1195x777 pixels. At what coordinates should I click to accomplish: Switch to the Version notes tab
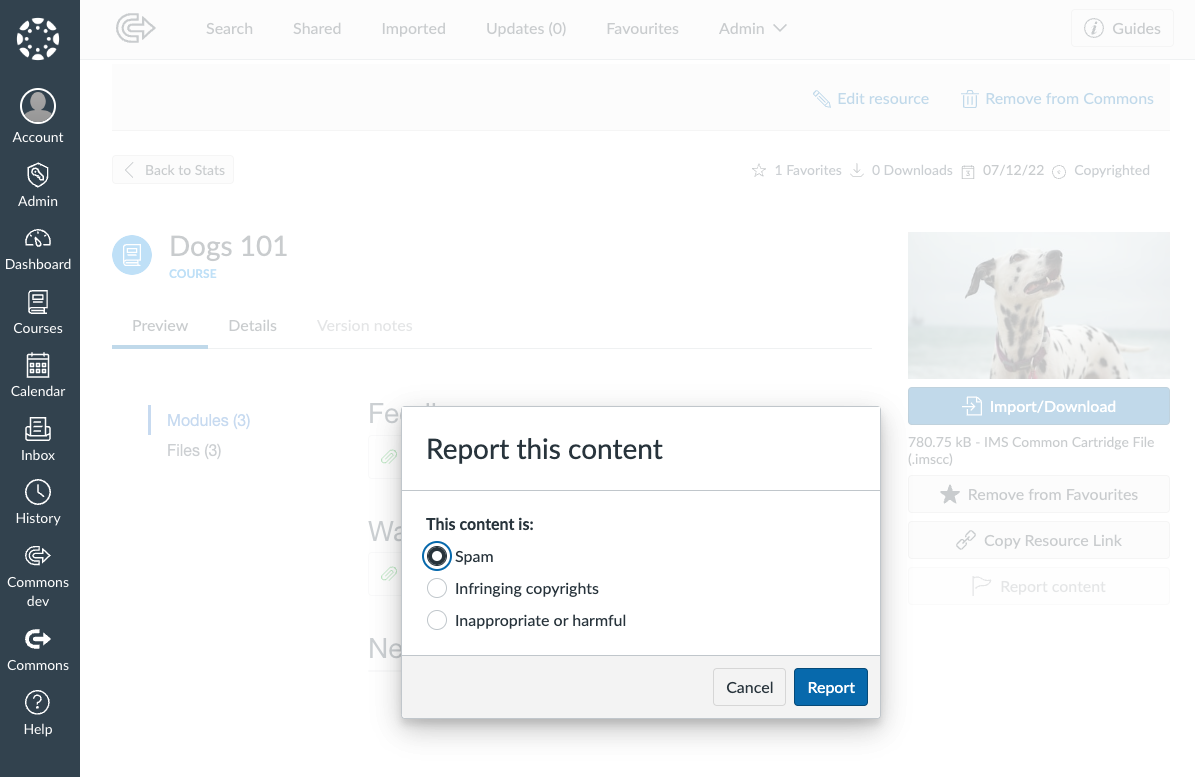point(364,326)
